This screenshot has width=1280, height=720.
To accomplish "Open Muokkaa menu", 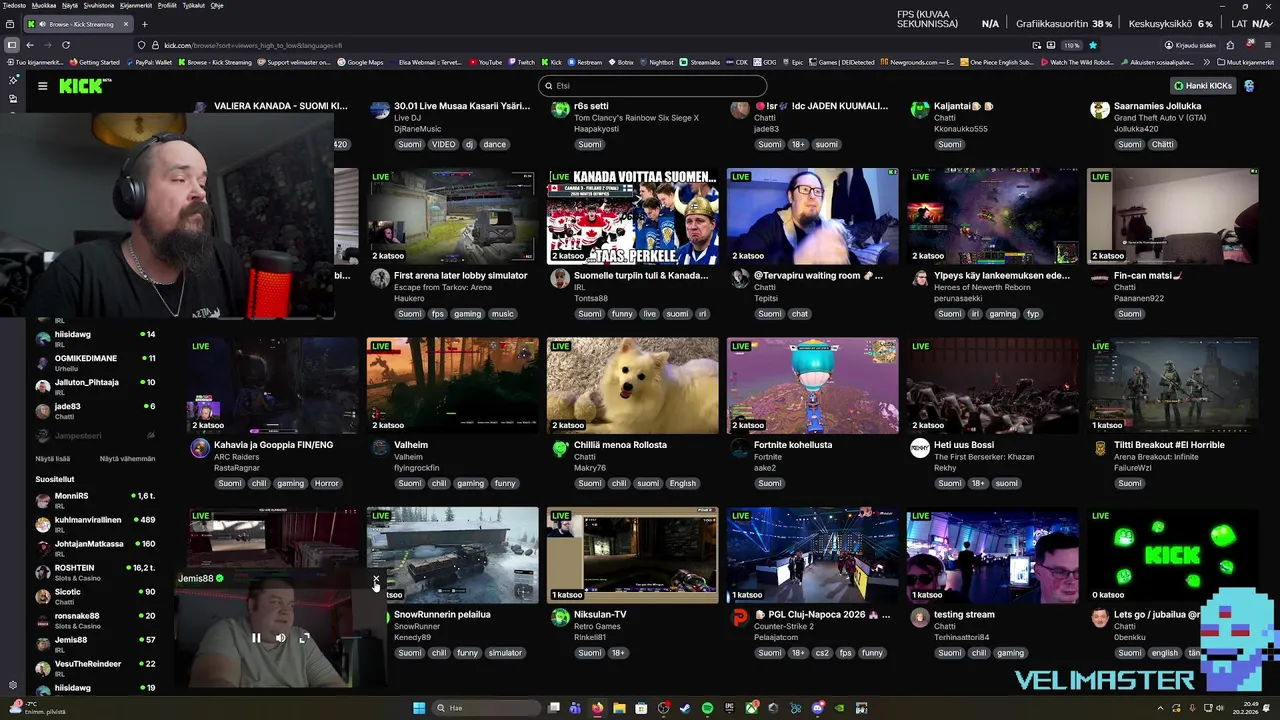I will click(x=44, y=5).
